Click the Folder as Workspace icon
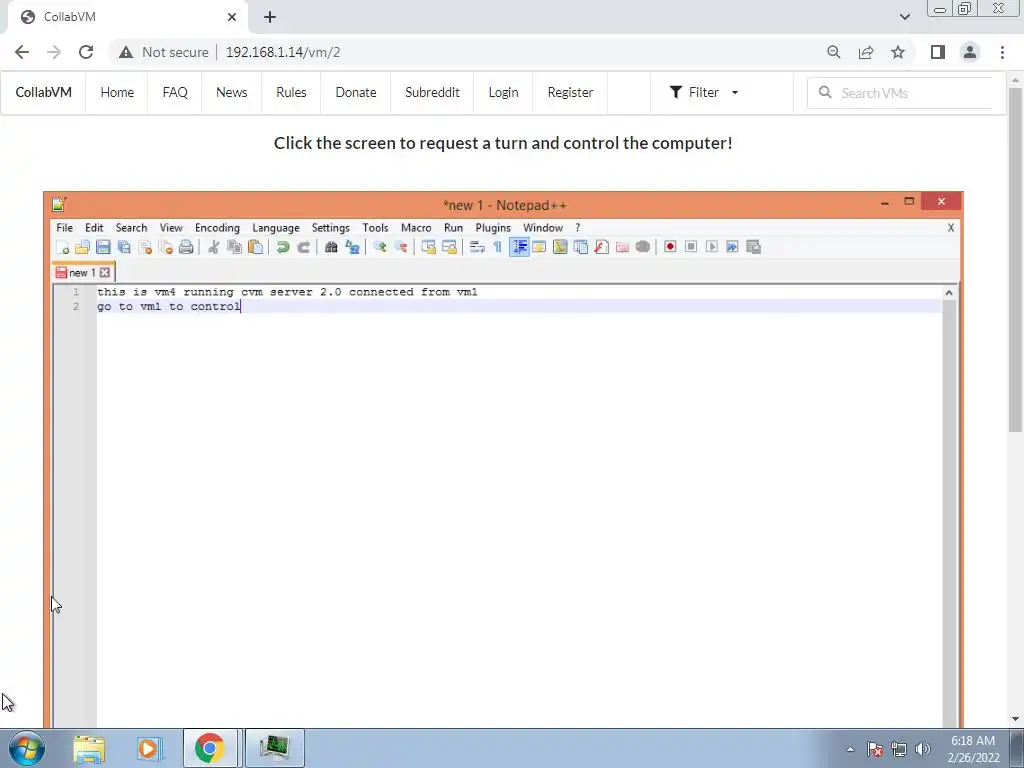This screenshot has width=1024, height=768. (x=622, y=247)
